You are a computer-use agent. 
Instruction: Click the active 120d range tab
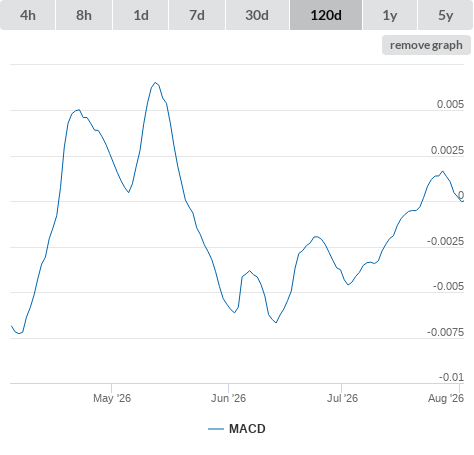click(326, 15)
